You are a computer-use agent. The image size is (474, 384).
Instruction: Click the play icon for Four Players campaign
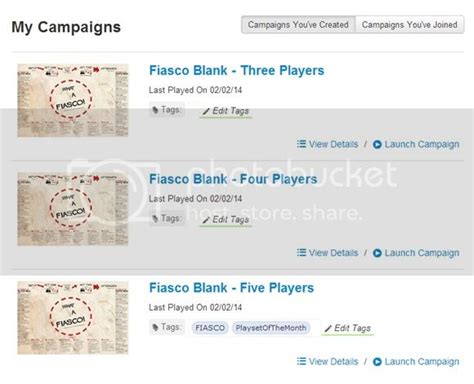(x=377, y=253)
